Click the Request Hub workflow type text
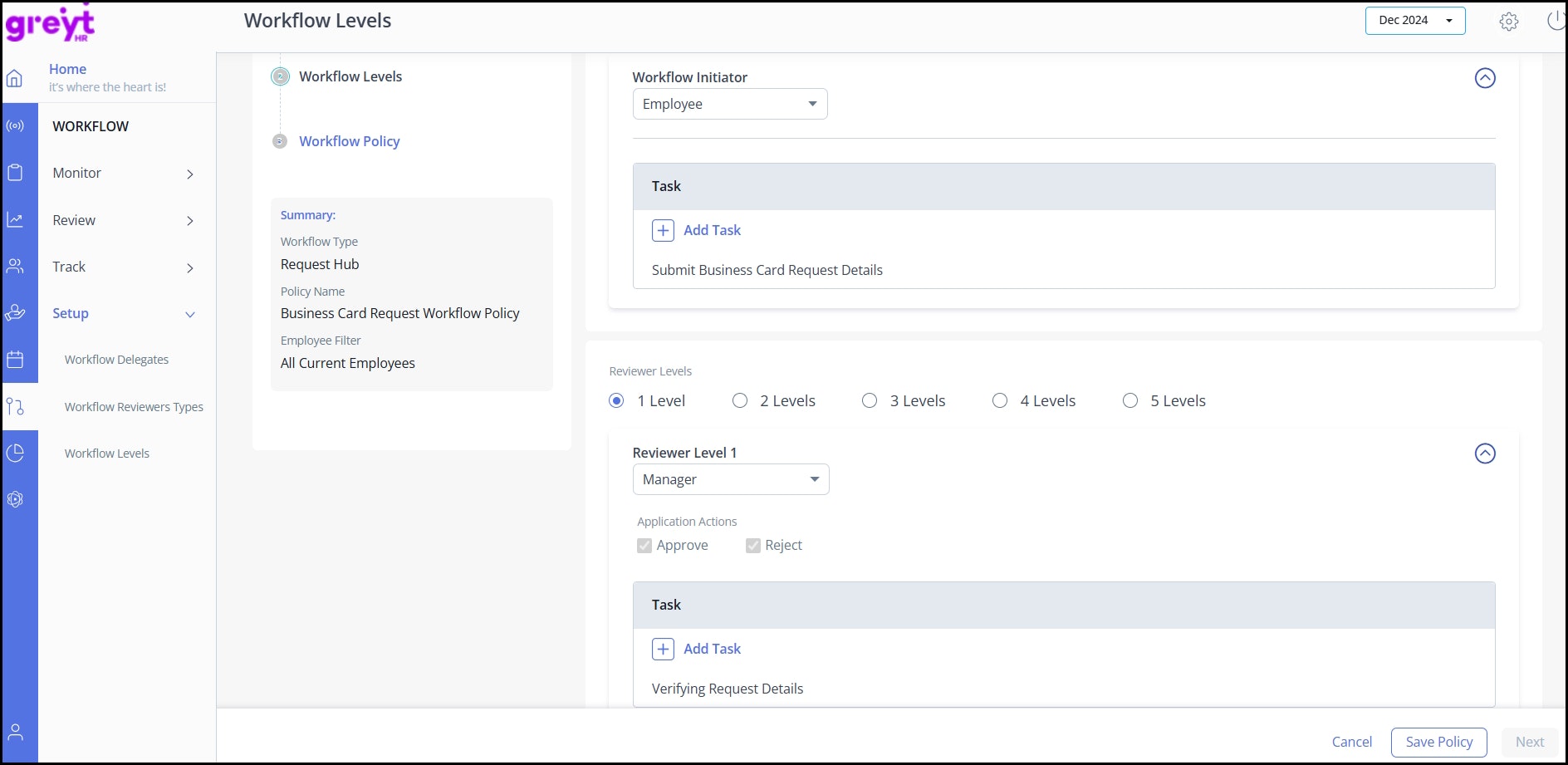Viewport: 1568px width, 765px height. tap(320, 264)
